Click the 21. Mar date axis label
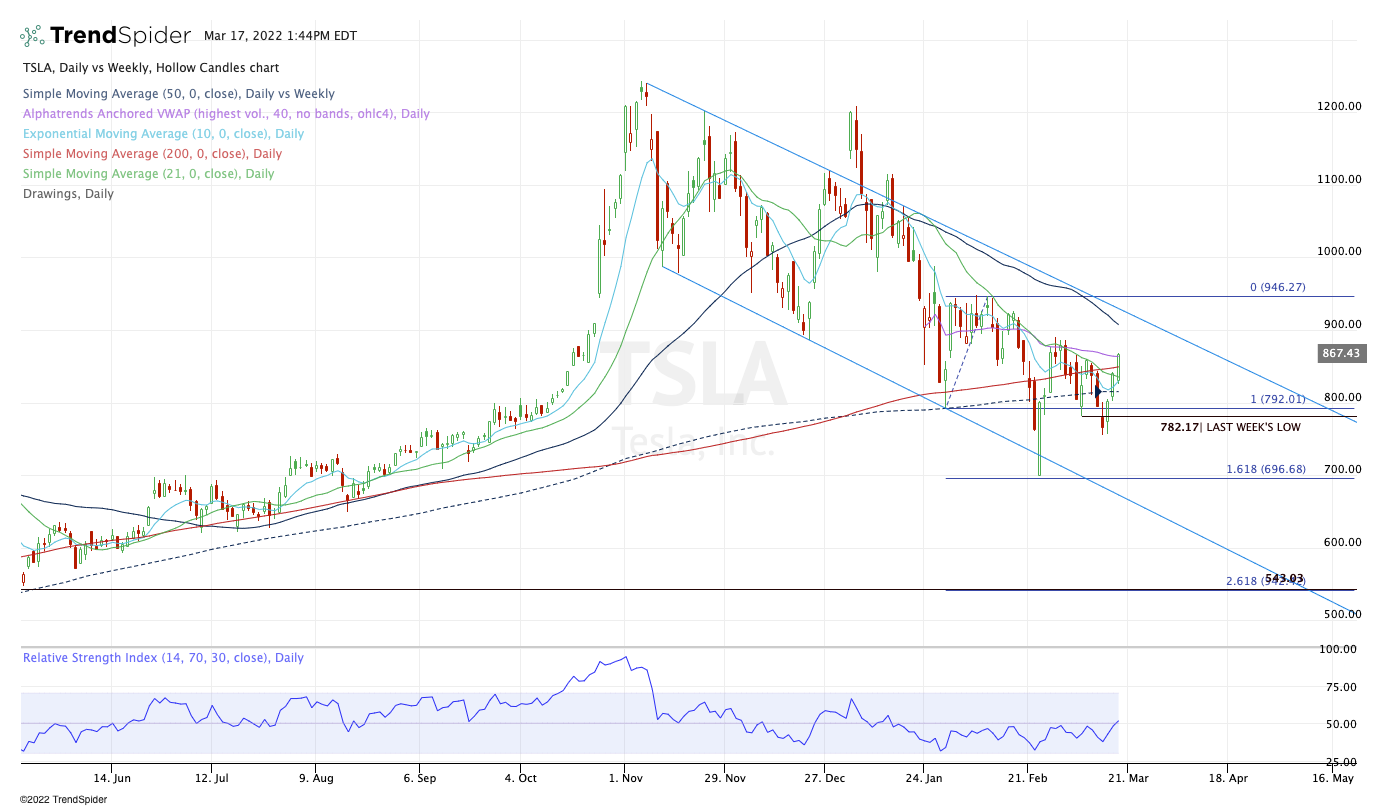1387x809 pixels. [x=1127, y=777]
